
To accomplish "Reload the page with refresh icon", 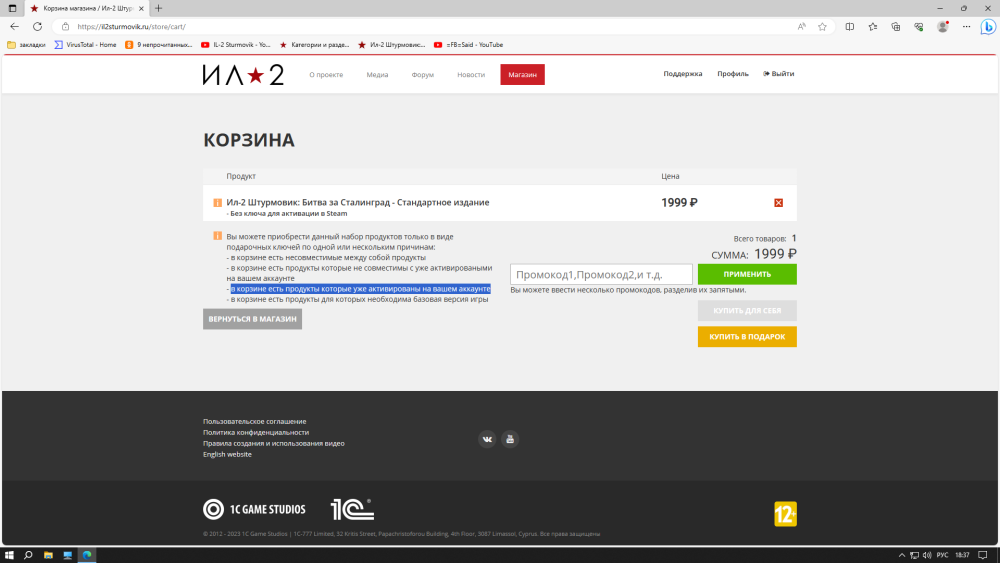I will click(38, 27).
